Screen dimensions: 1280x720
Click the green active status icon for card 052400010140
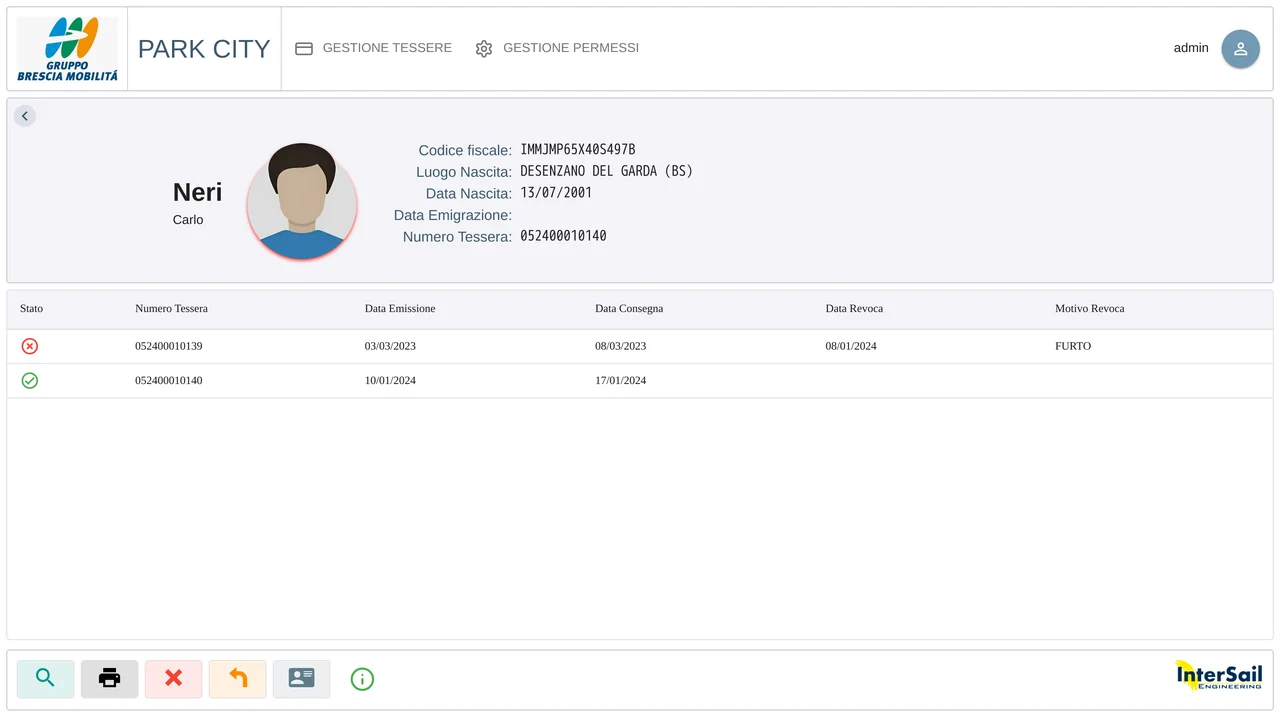pyautogui.click(x=30, y=381)
